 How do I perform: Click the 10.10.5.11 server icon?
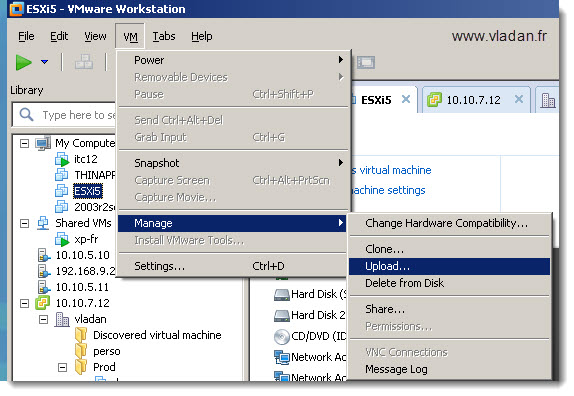44,287
